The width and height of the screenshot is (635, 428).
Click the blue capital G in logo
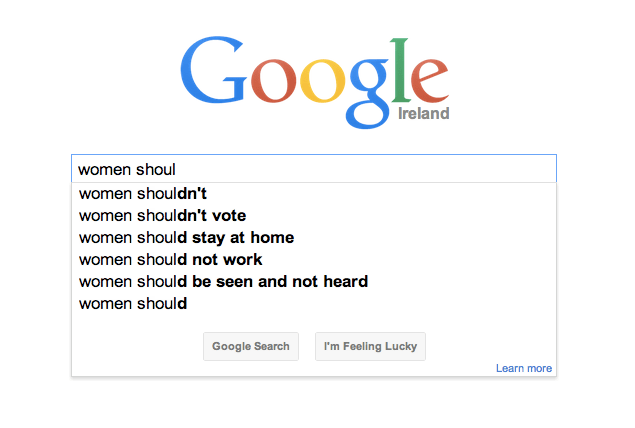point(214,73)
